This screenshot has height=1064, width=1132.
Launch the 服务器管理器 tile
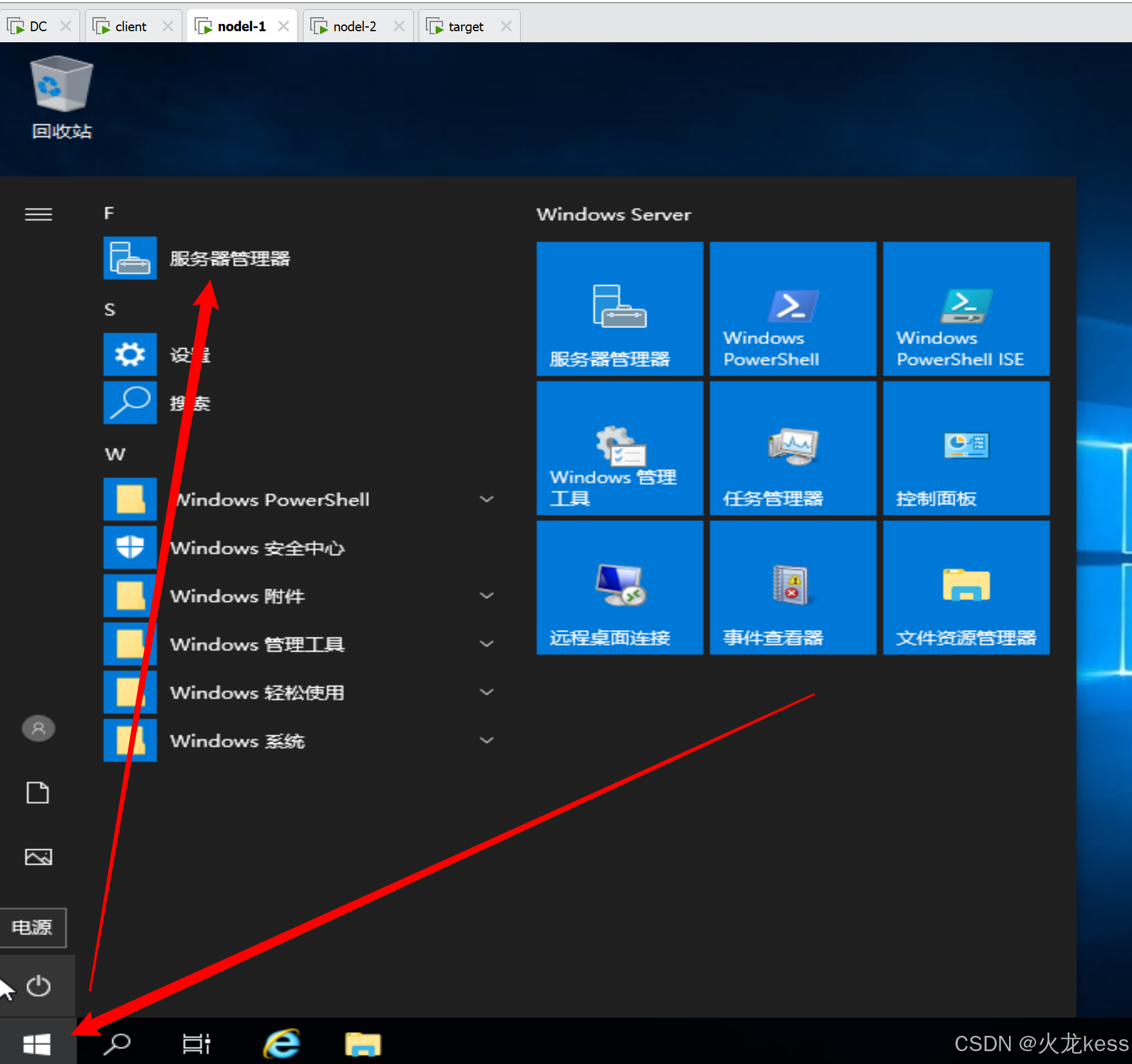pos(620,309)
